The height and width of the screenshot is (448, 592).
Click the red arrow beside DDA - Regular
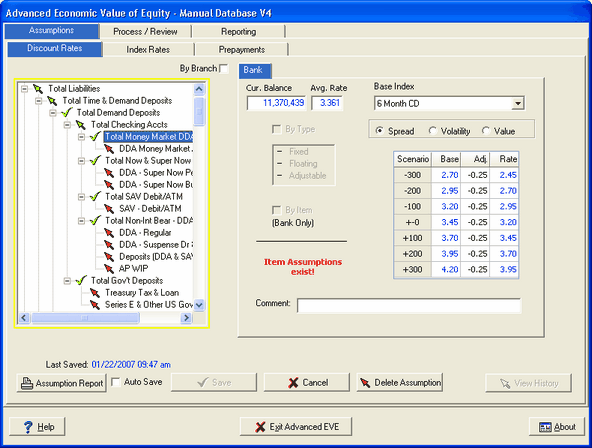(x=109, y=232)
